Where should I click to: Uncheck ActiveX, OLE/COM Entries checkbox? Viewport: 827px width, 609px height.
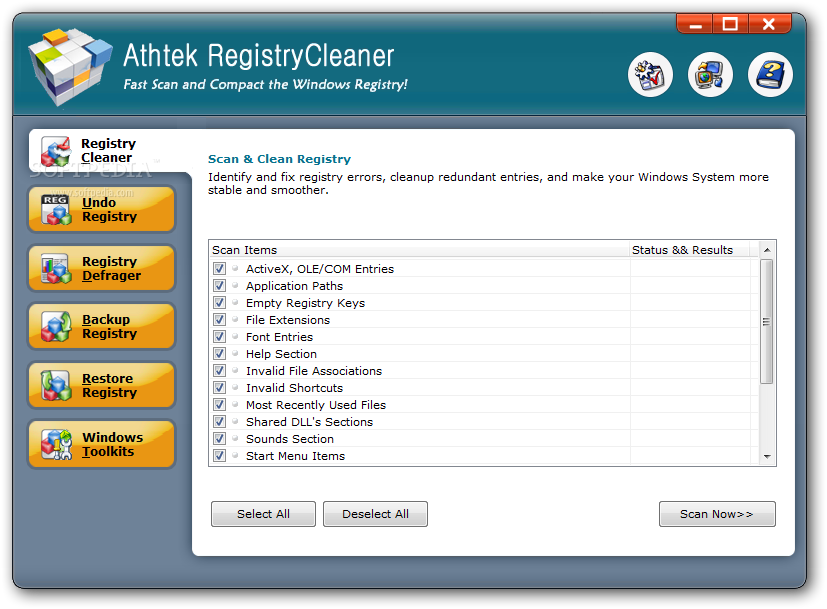(x=219, y=268)
